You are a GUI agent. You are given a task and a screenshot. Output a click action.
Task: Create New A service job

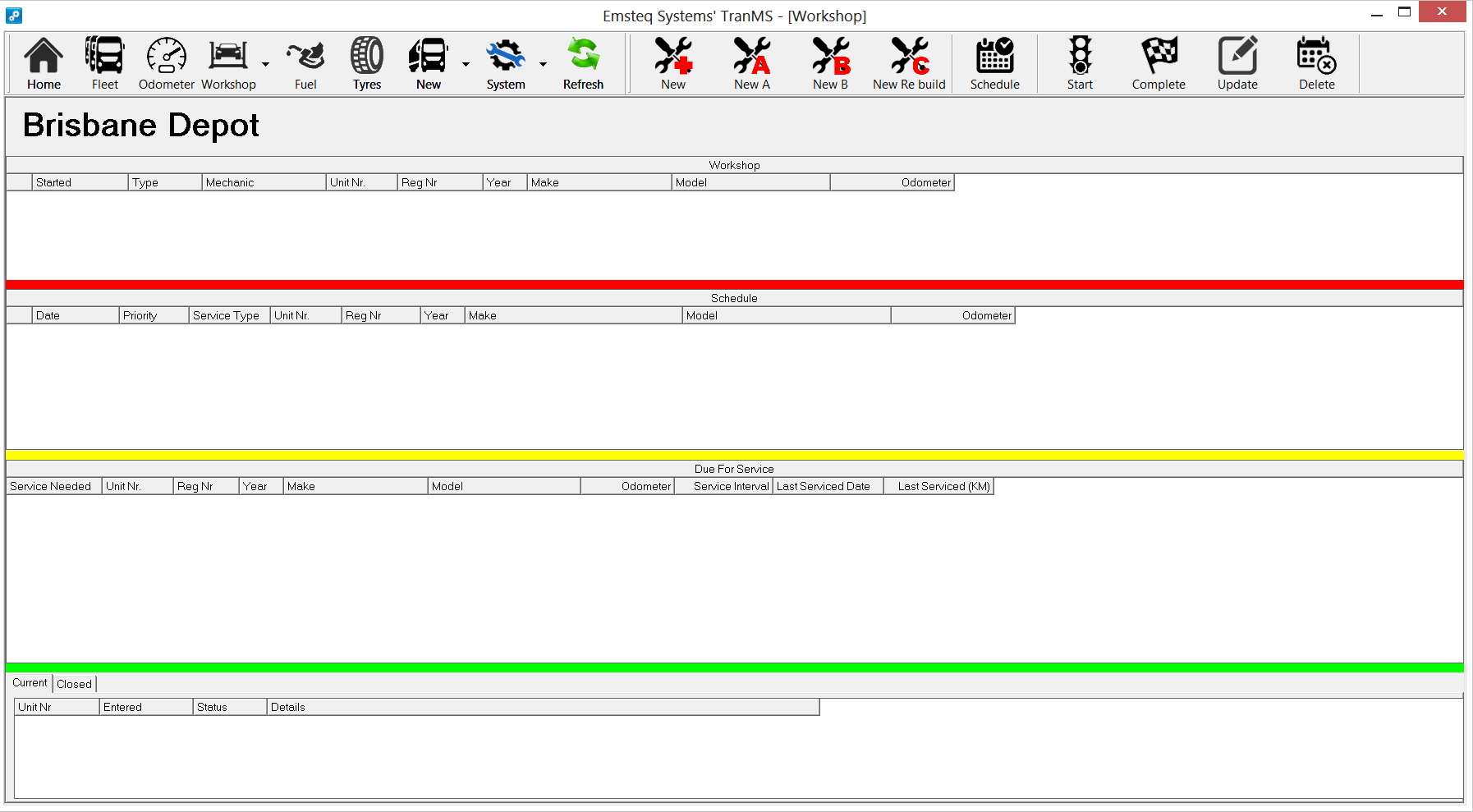click(751, 56)
